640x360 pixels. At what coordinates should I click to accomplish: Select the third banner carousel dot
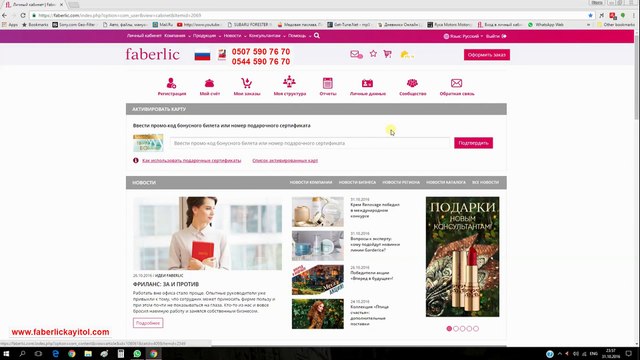pyautogui.click(x=462, y=329)
